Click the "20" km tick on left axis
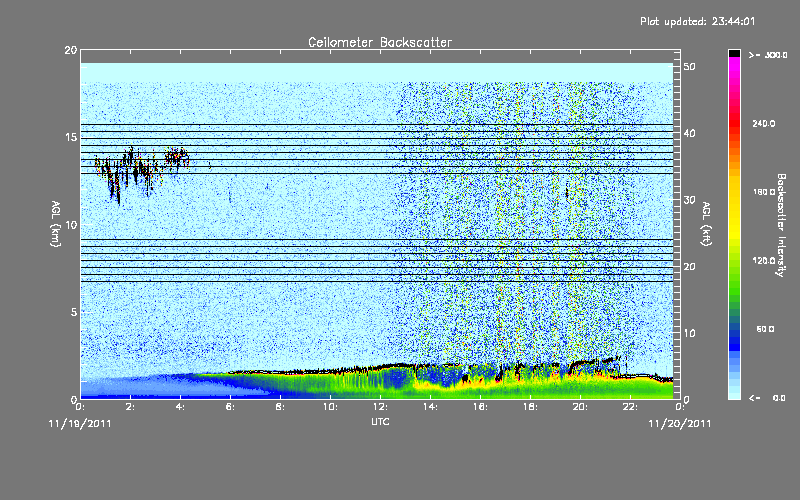 [70, 50]
